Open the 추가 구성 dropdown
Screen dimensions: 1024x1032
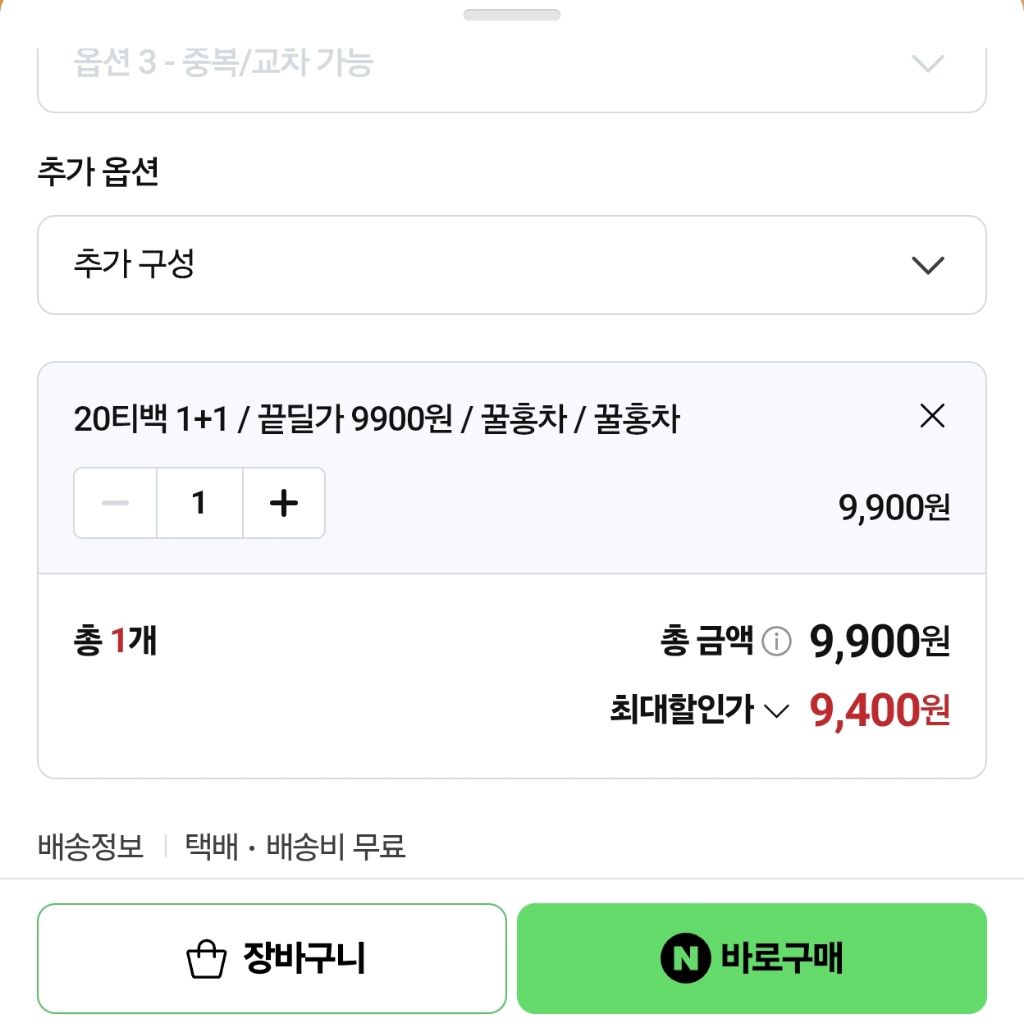[x=511, y=265]
